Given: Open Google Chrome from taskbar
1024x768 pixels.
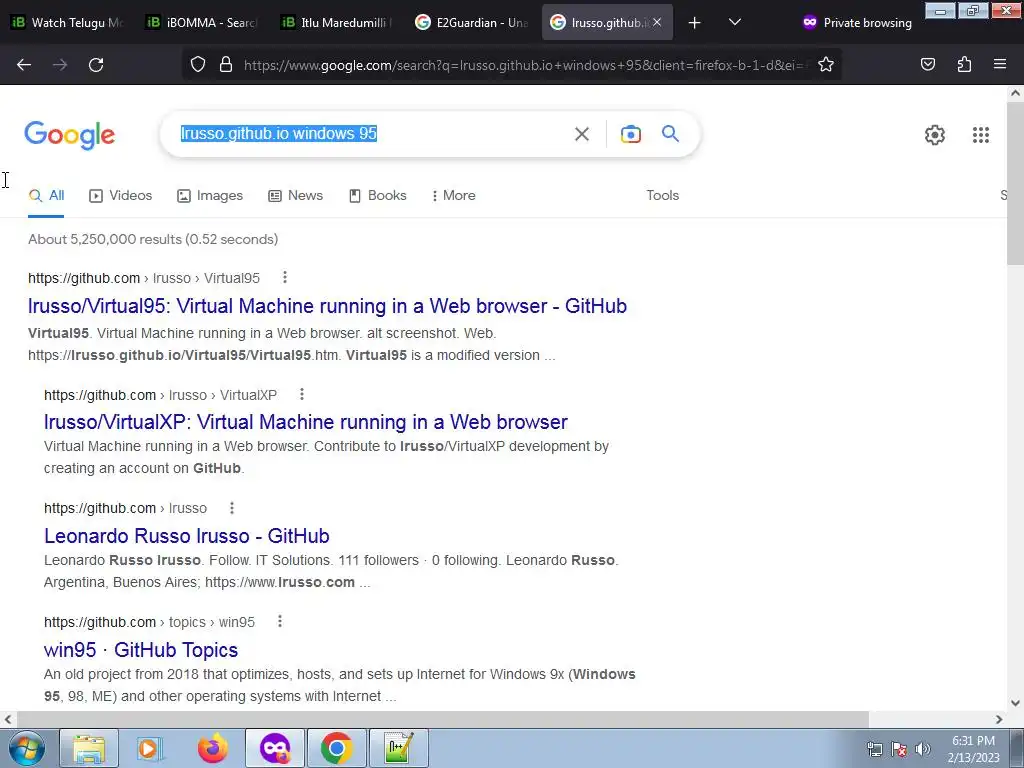Looking at the screenshot, I should (x=336, y=748).
